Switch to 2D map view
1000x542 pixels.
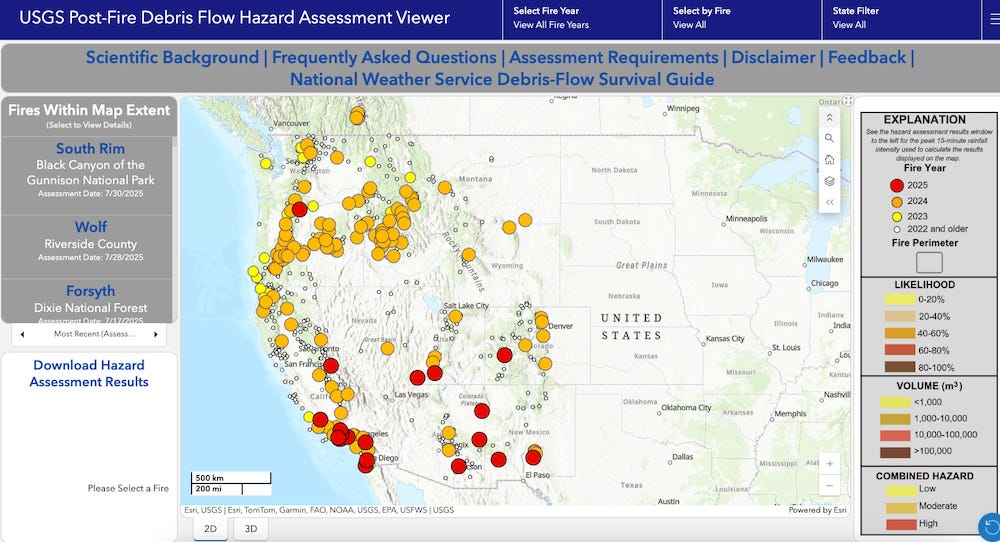coord(210,529)
